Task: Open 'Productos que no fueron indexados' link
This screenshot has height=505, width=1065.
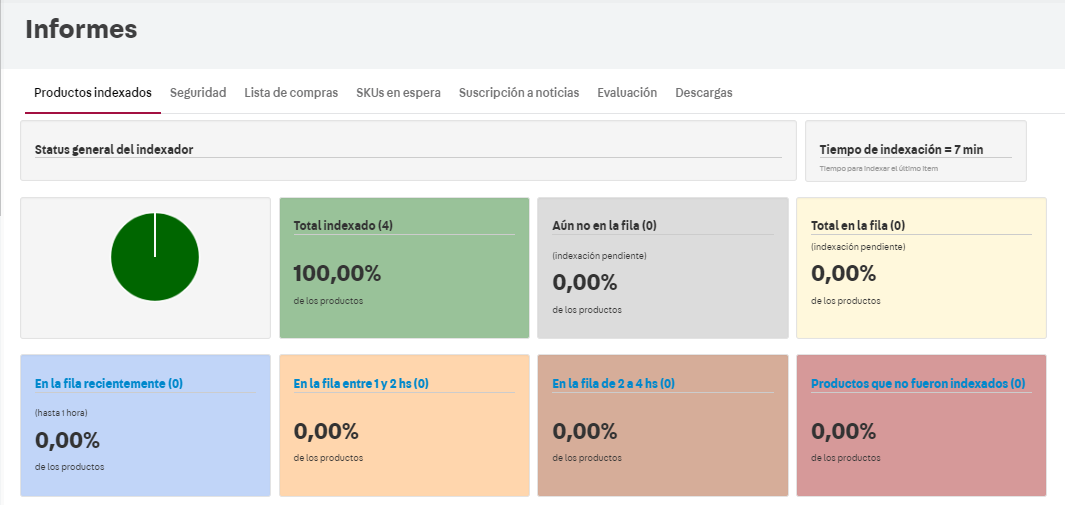Action: click(x=918, y=383)
